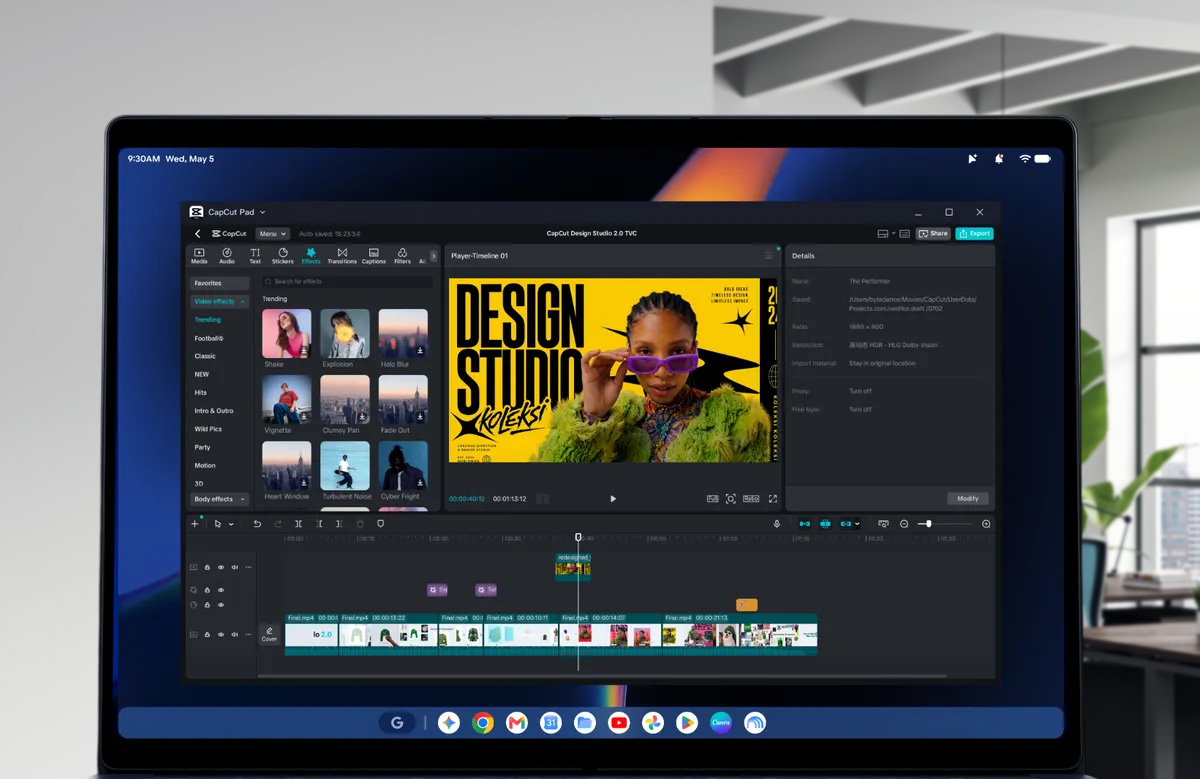Open the Menu dropdown
This screenshot has width=1200, height=779.
272,234
